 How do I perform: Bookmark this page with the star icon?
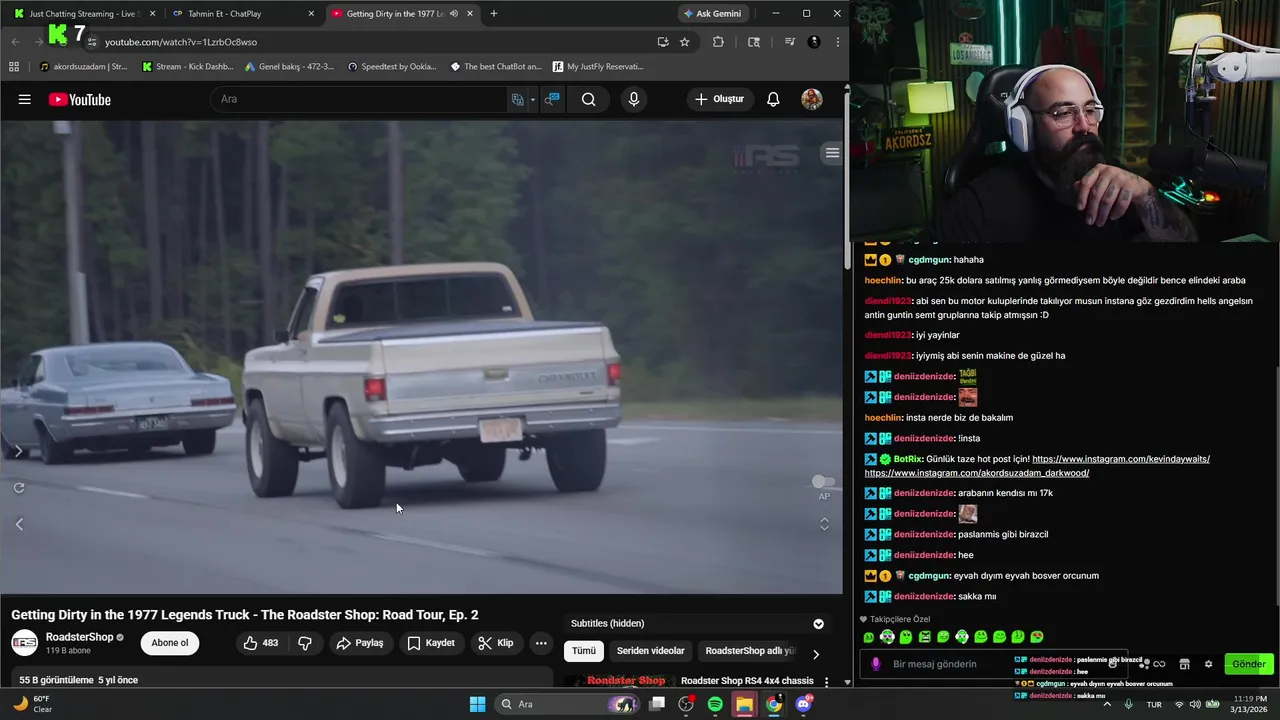[x=685, y=42]
